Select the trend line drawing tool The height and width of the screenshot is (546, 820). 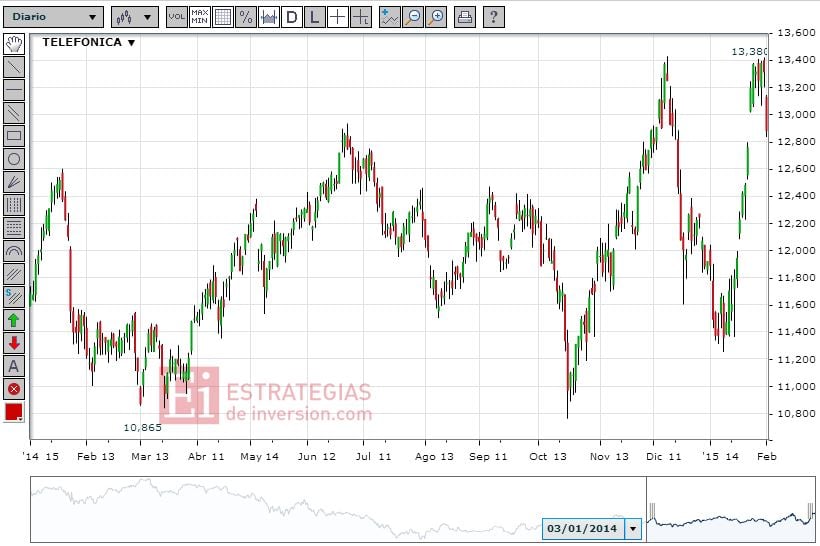(x=14, y=67)
